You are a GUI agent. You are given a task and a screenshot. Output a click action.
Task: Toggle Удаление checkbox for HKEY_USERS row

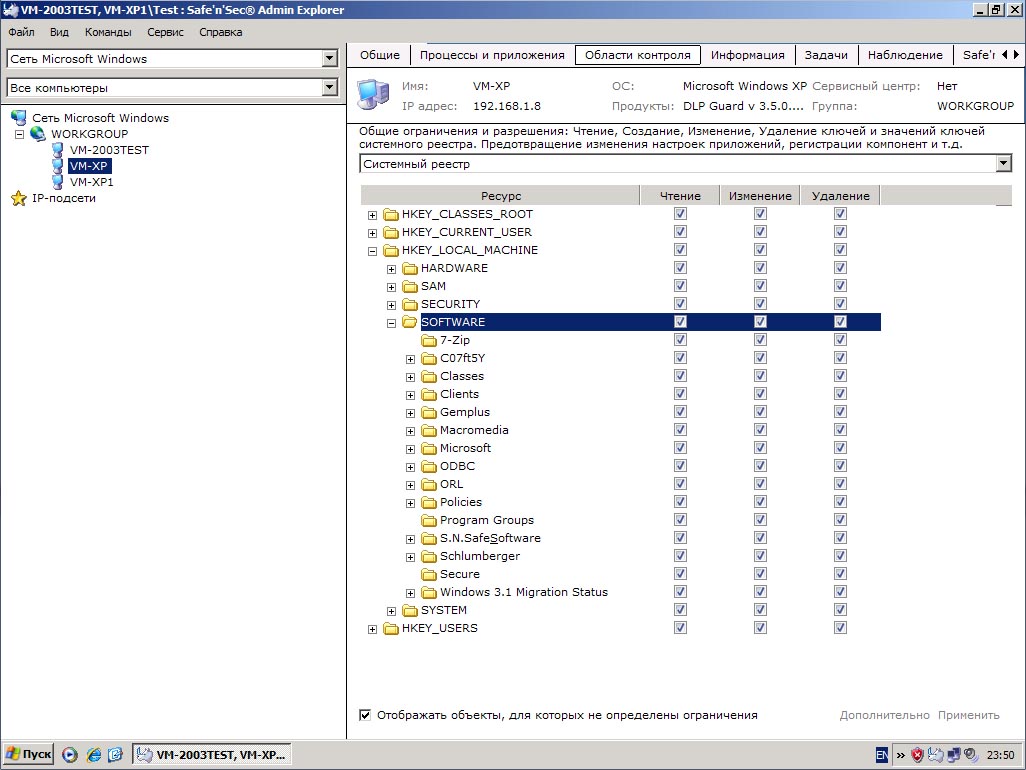[x=840, y=627]
